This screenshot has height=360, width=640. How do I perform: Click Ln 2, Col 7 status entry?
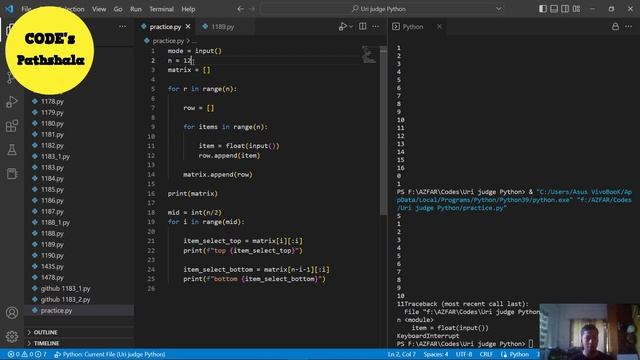[x=402, y=354]
